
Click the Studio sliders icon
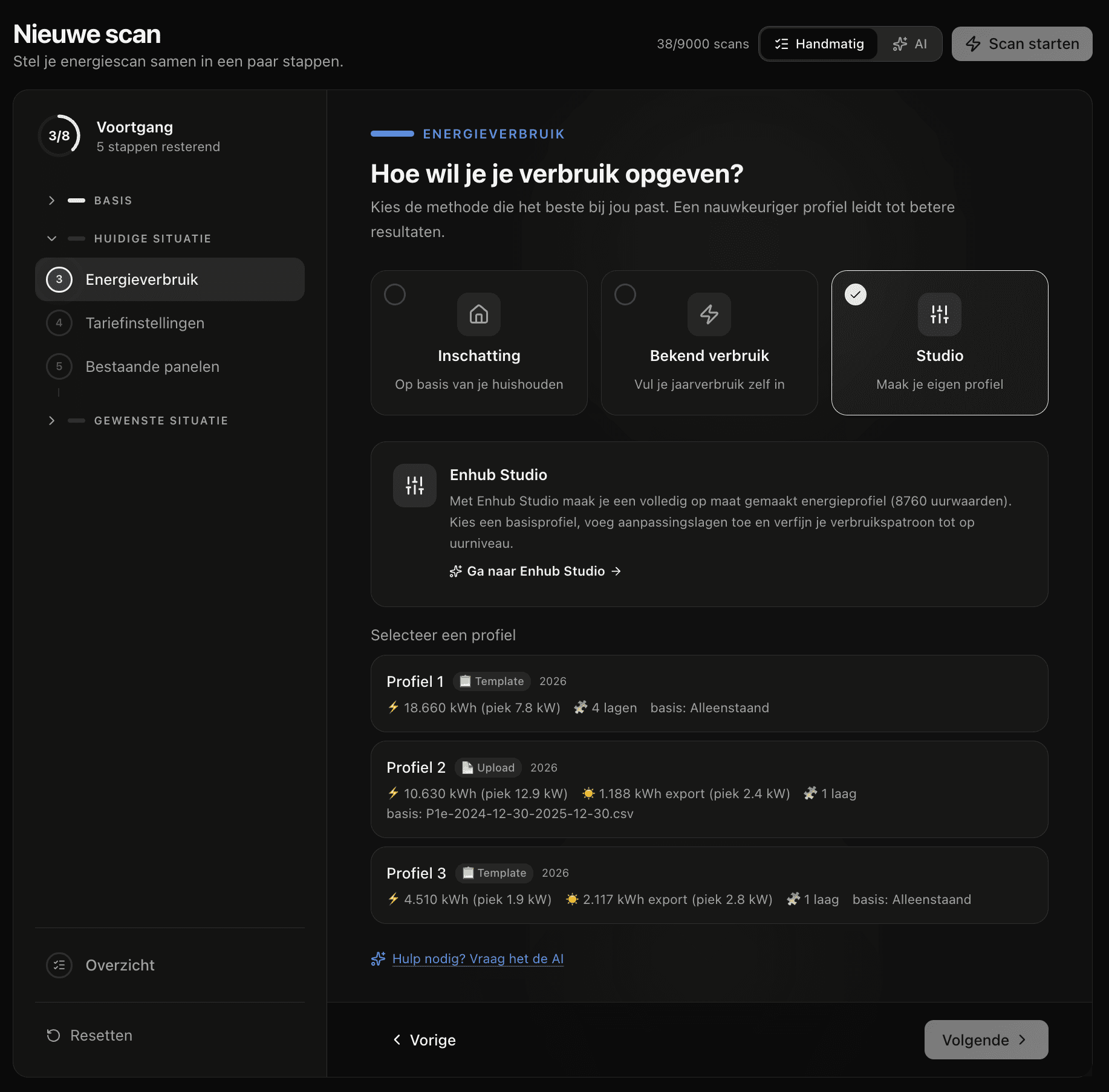[939, 314]
